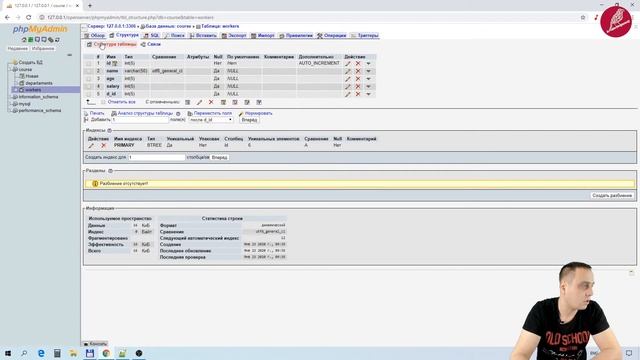The image size is (640, 360).
Task: Tick the checkbox for the age column row
Action: pos(89,79)
